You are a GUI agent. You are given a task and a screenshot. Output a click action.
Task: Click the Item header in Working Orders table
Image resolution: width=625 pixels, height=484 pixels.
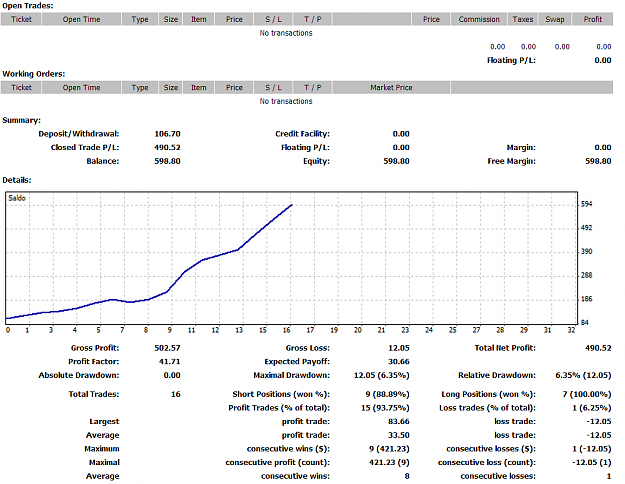click(x=199, y=87)
